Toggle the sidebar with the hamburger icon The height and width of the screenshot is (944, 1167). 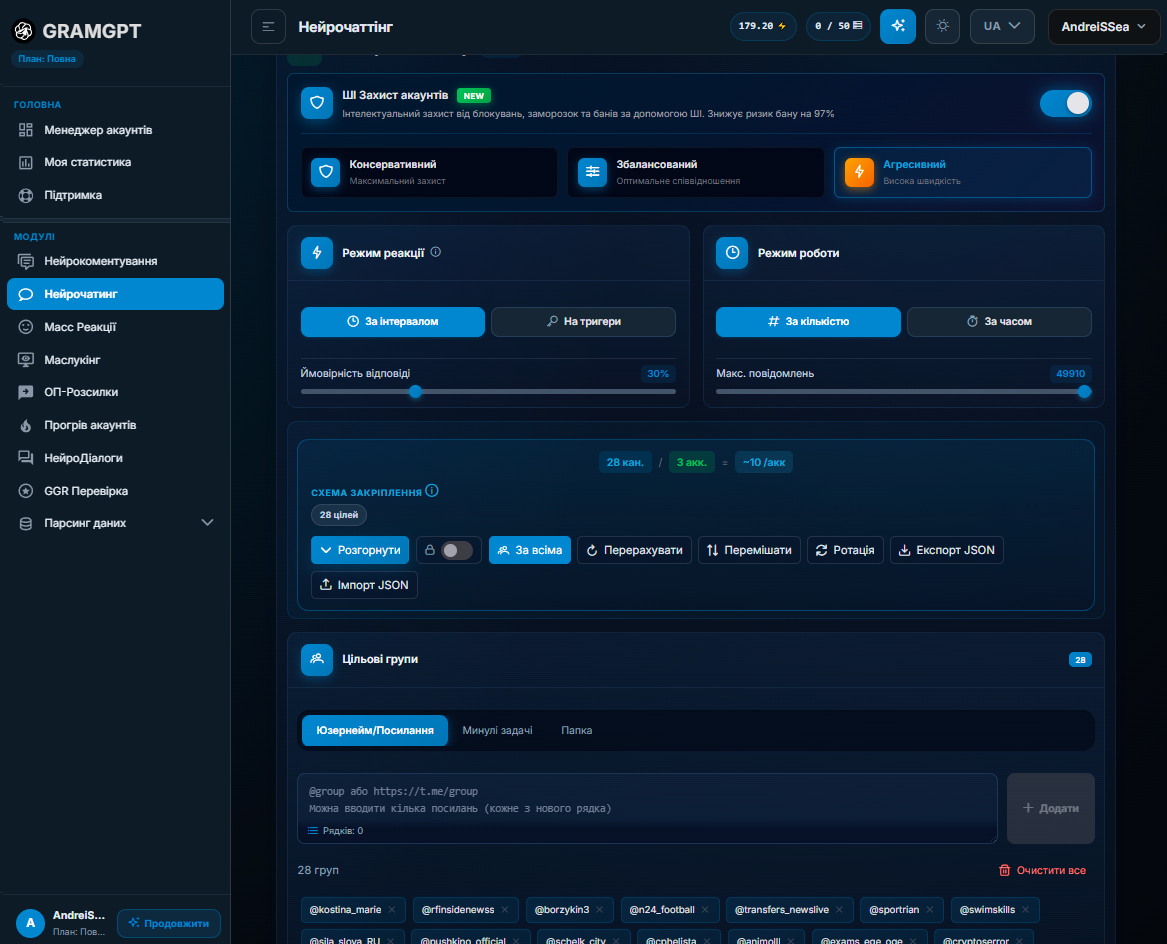[269, 27]
